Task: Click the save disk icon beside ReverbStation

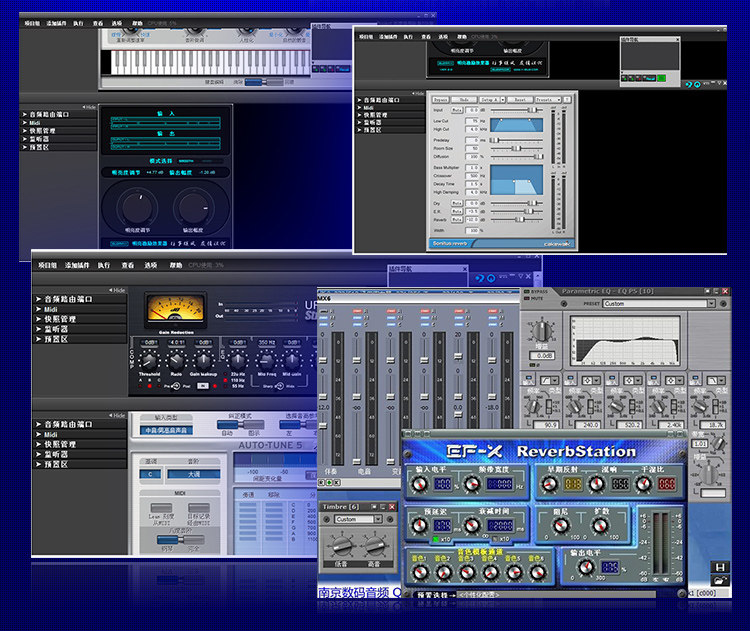Action: [720, 567]
